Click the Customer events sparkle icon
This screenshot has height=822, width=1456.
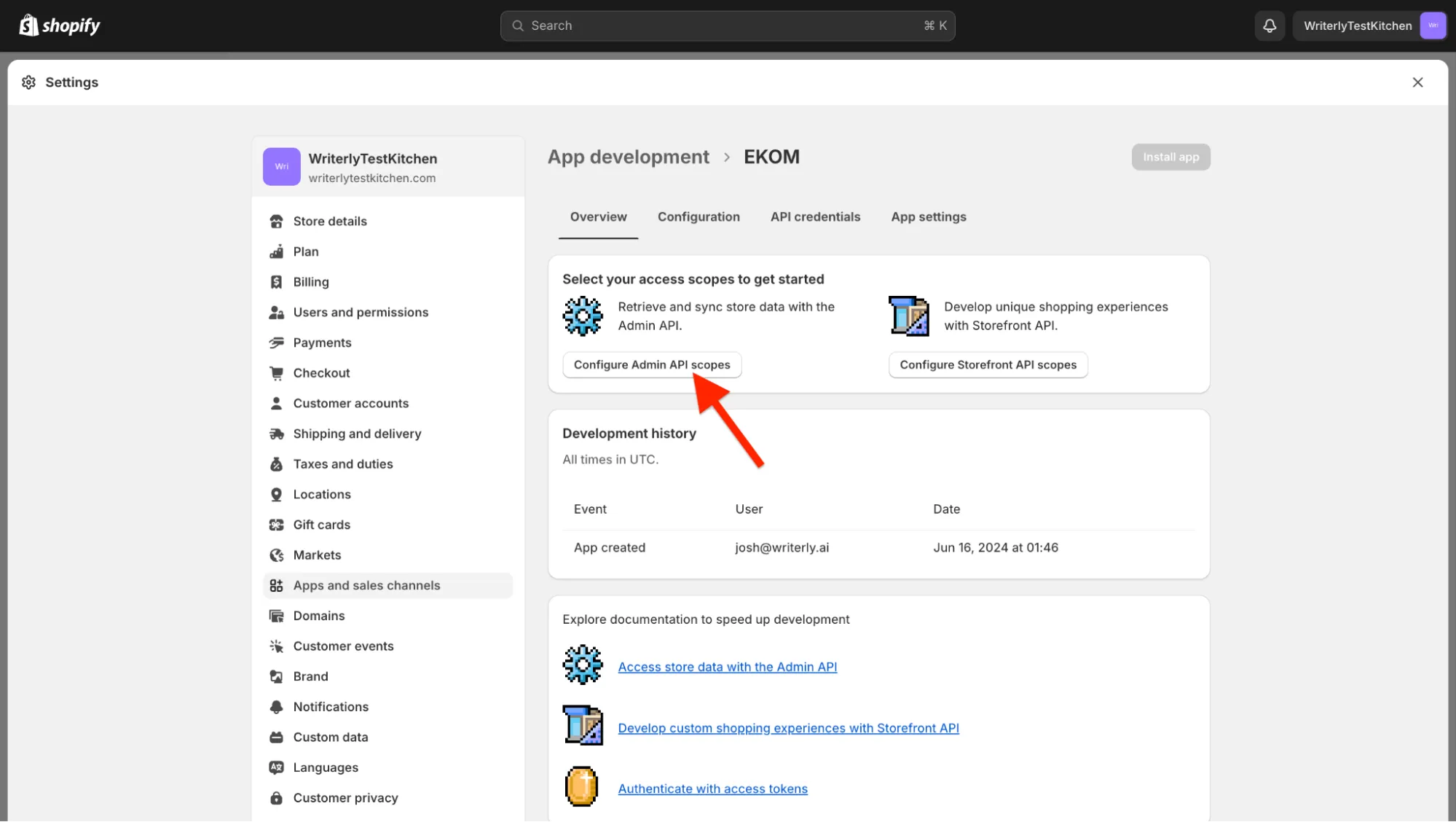tap(276, 646)
